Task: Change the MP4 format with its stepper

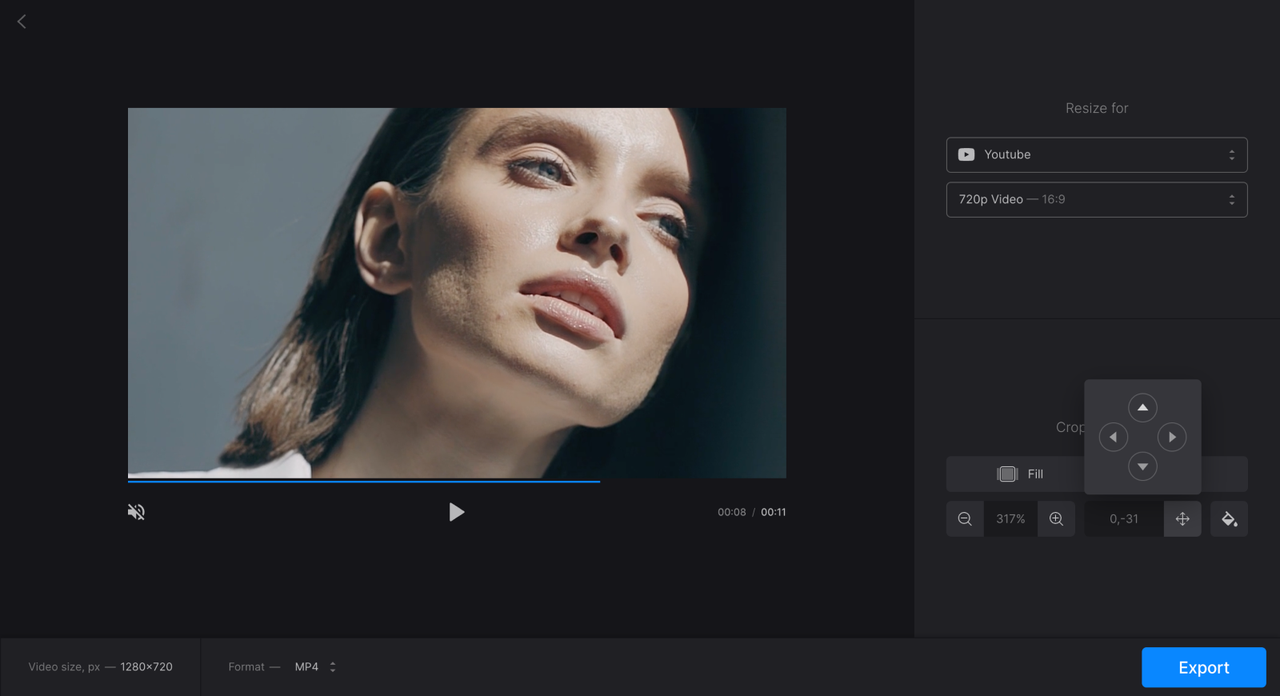Action: (x=332, y=666)
